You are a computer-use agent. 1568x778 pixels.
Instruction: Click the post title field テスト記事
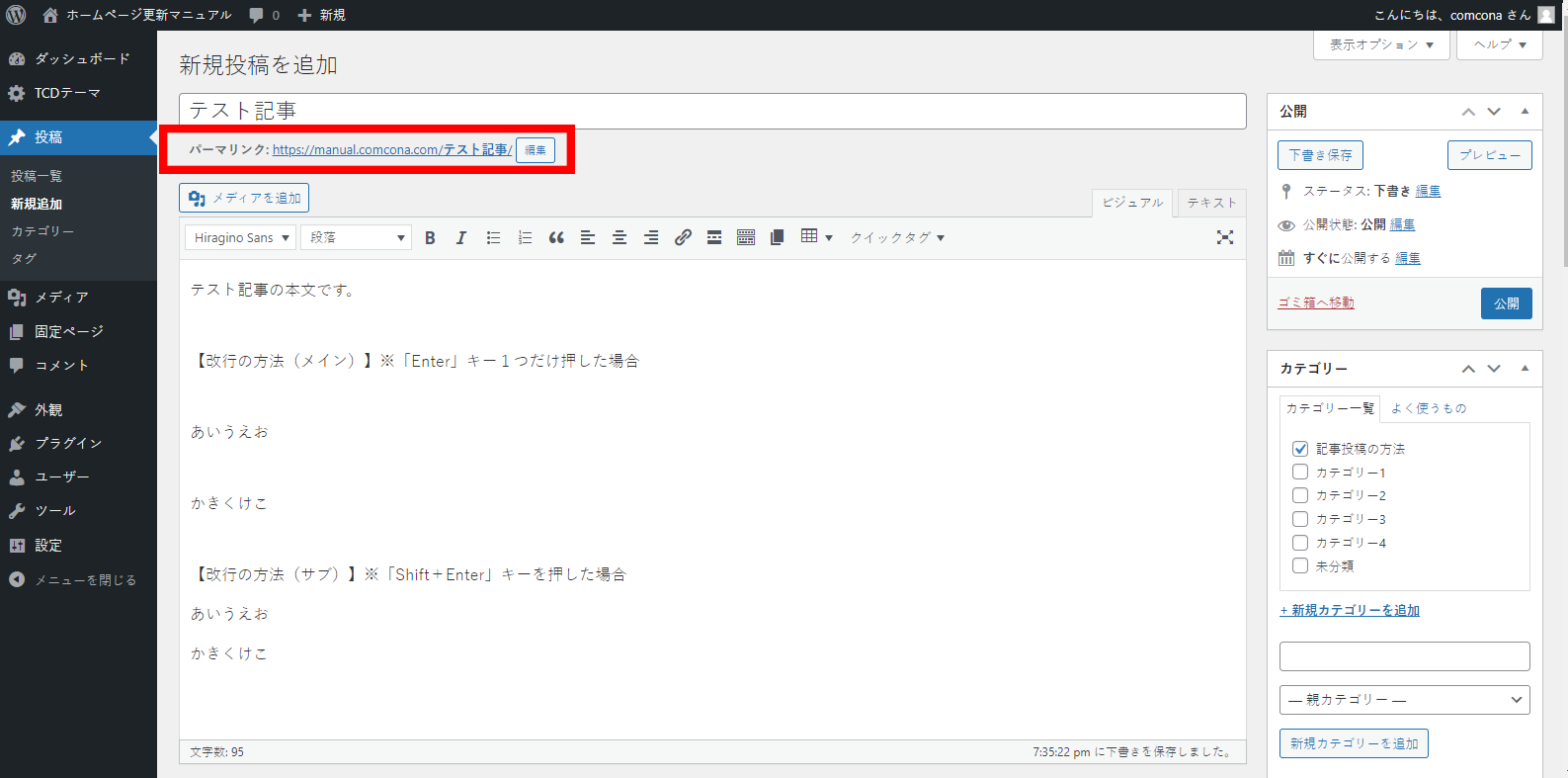coord(711,111)
